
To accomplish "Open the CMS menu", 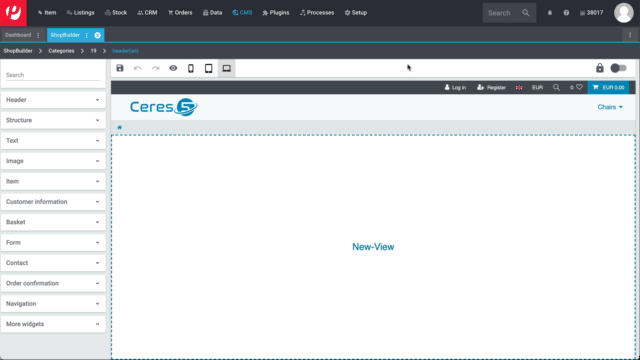I will (242, 13).
